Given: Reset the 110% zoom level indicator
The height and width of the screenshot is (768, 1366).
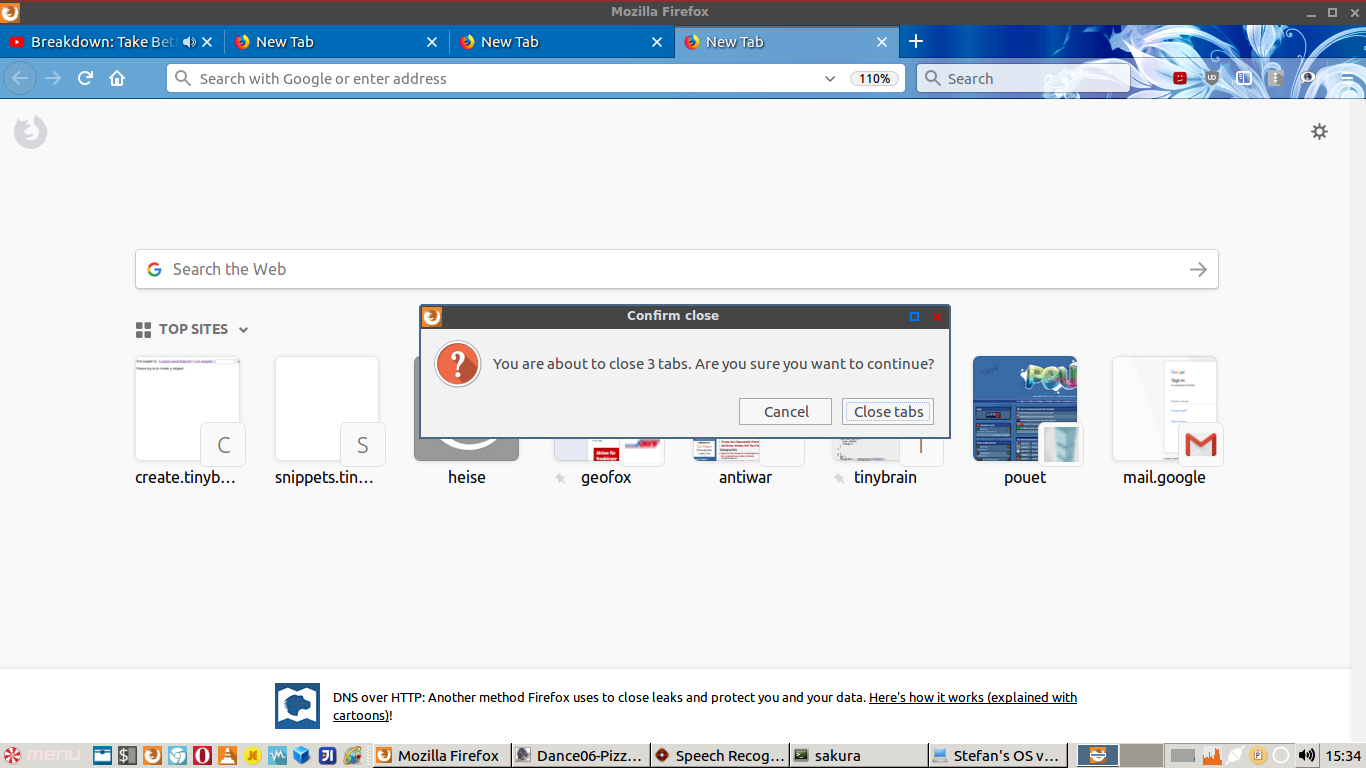Looking at the screenshot, I should coord(874,79).
